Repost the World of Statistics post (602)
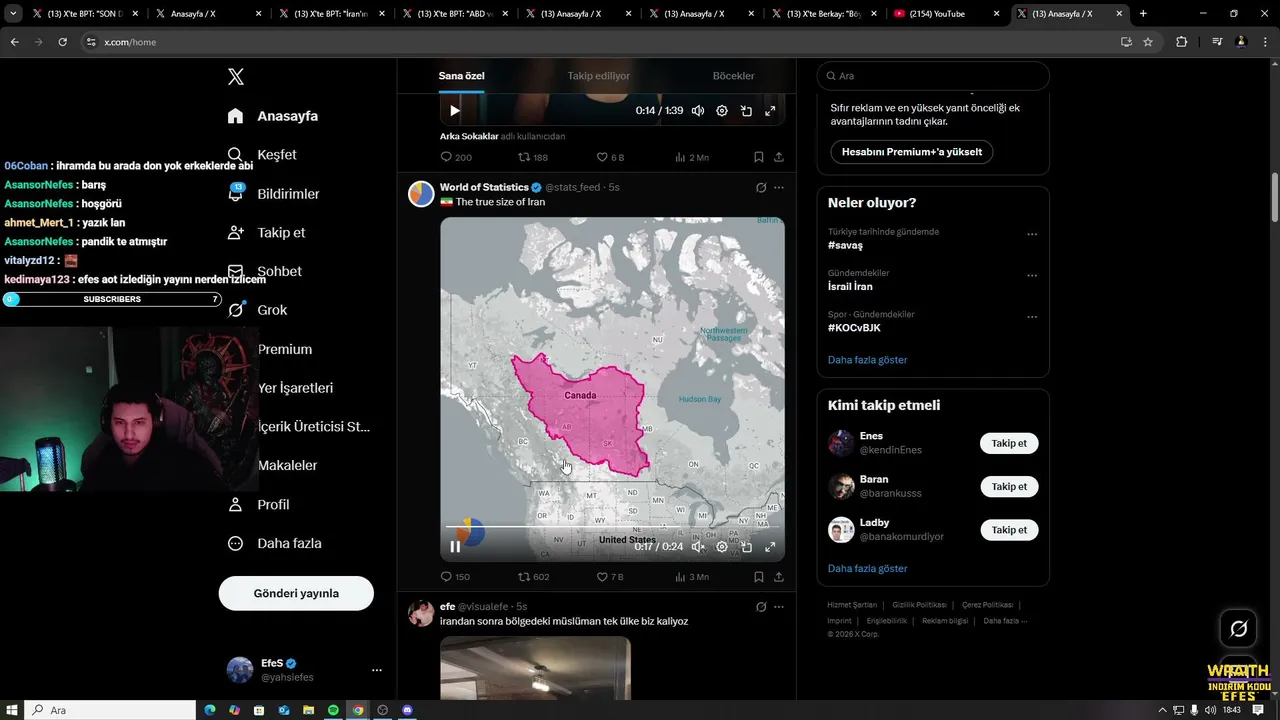 [x=533, y=577]
